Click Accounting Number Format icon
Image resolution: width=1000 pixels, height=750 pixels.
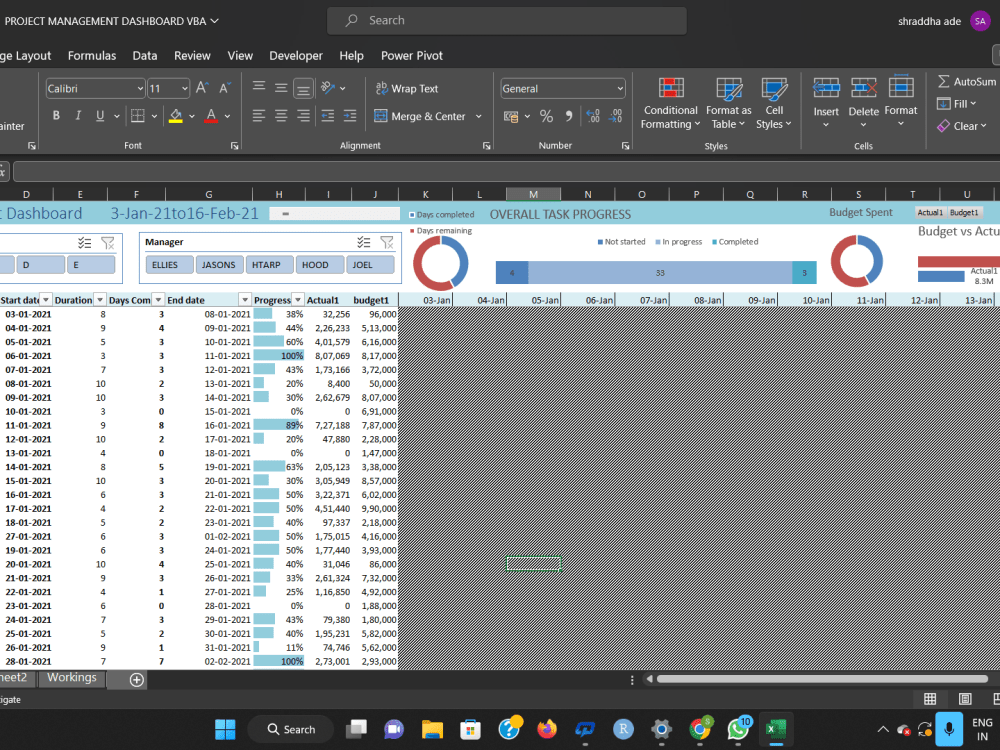pyautogui.click(x=511, y=116)
